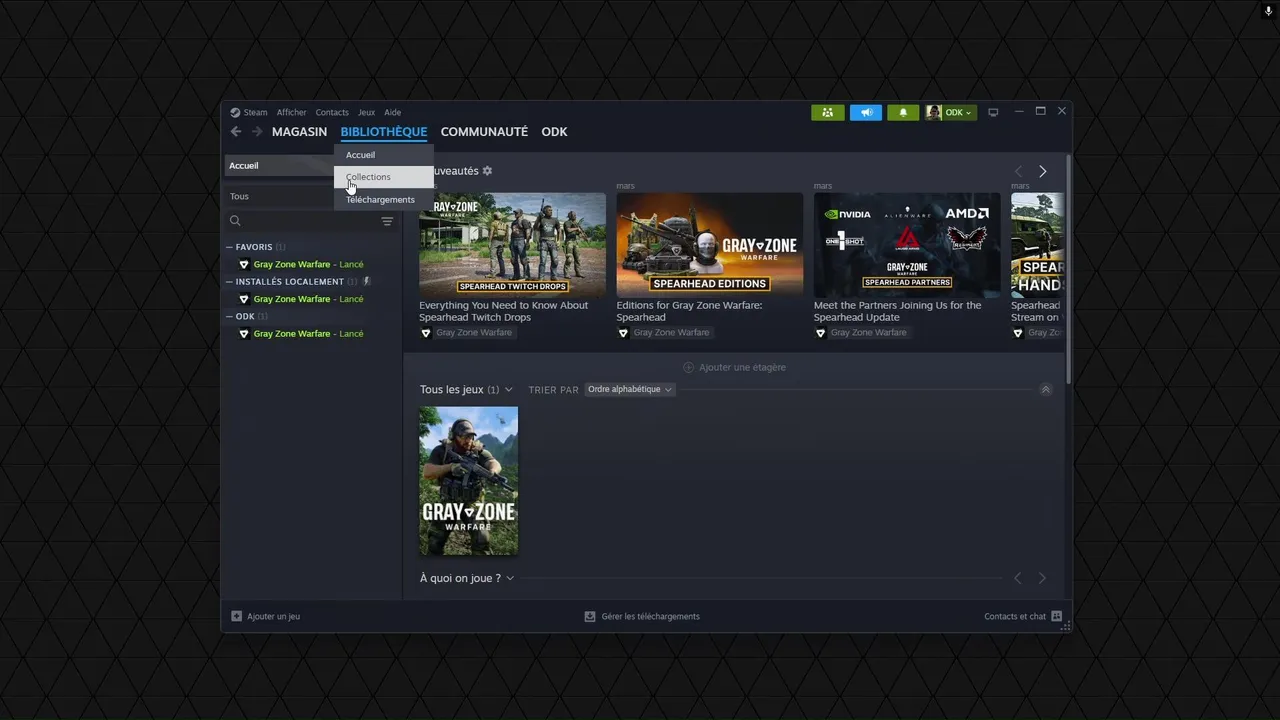Switch to Big Picture mode monitor icon

(993, 112)
